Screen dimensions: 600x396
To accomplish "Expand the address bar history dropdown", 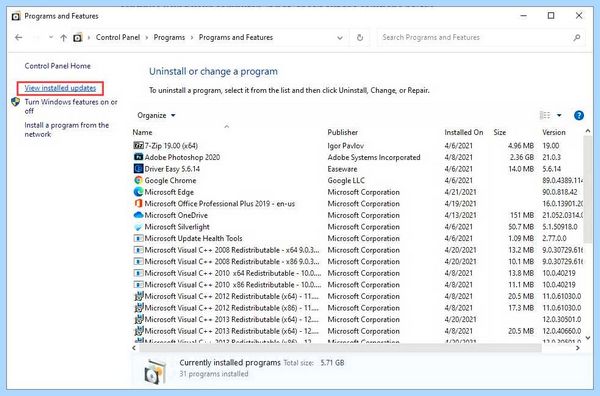I will pyautogui.click(x=339, y=37).
